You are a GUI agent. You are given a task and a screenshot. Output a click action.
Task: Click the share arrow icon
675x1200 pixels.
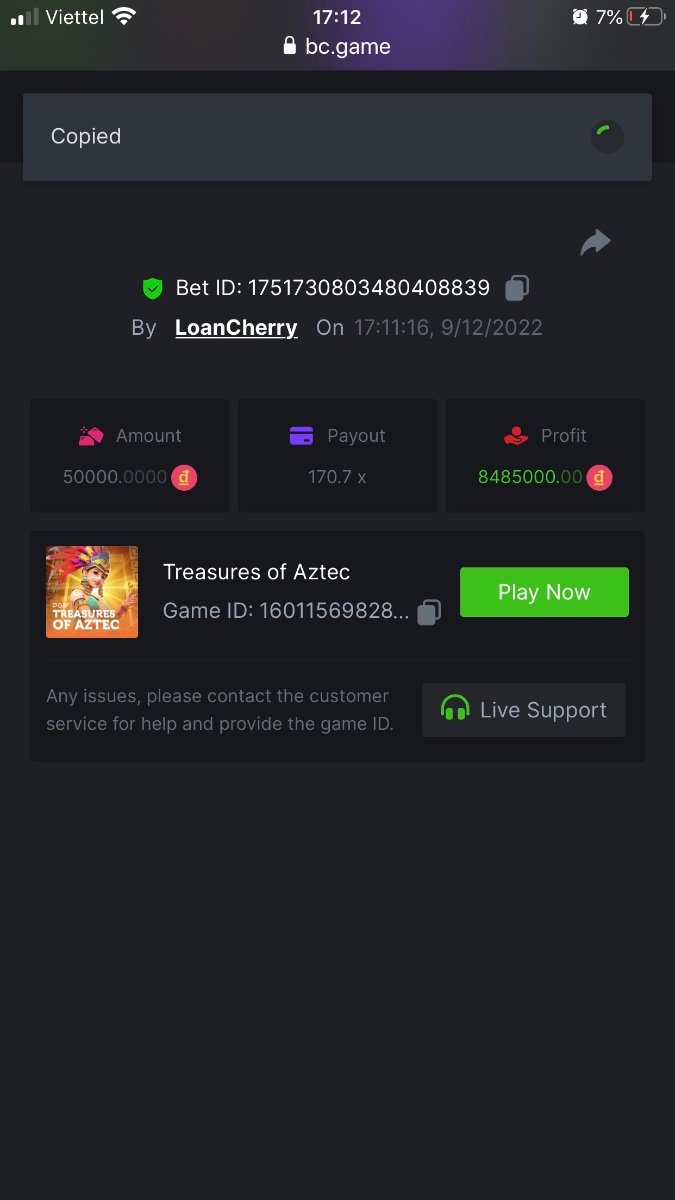point(595,242)
